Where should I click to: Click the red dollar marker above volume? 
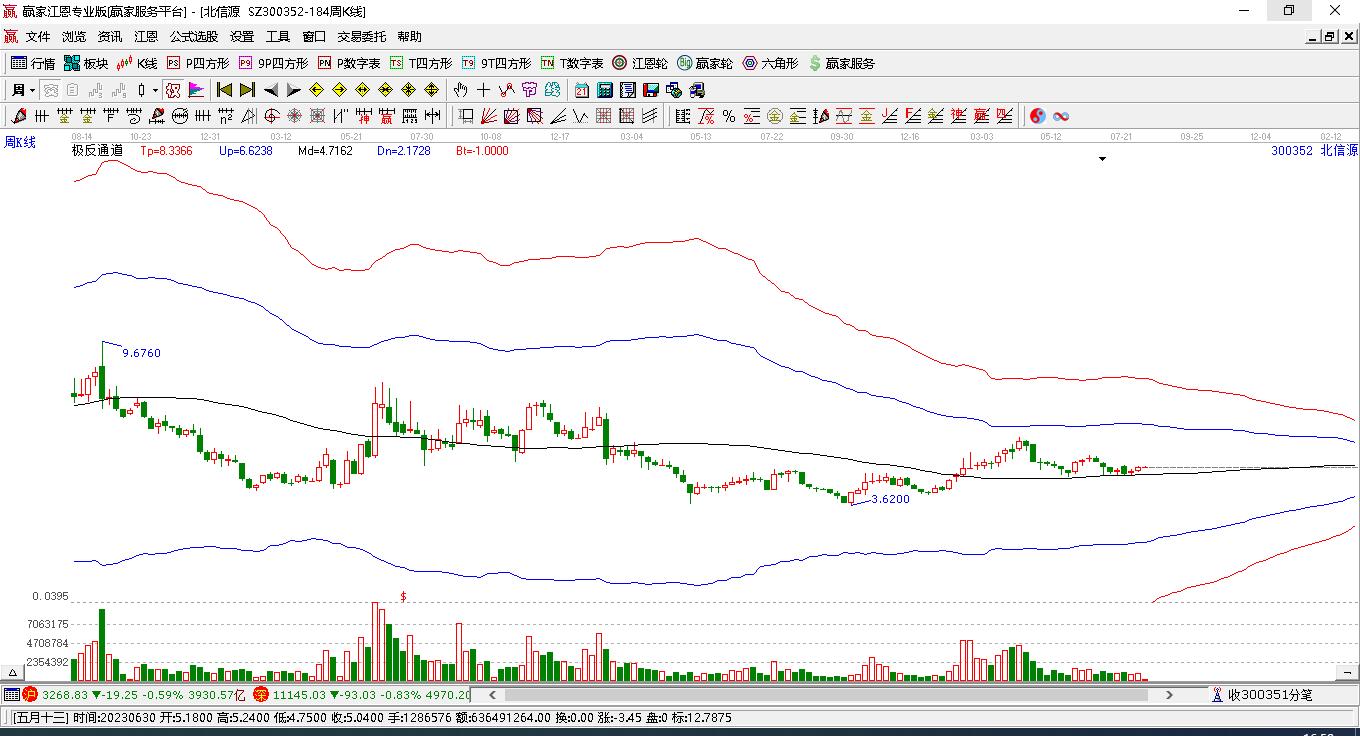coord(403,596)
